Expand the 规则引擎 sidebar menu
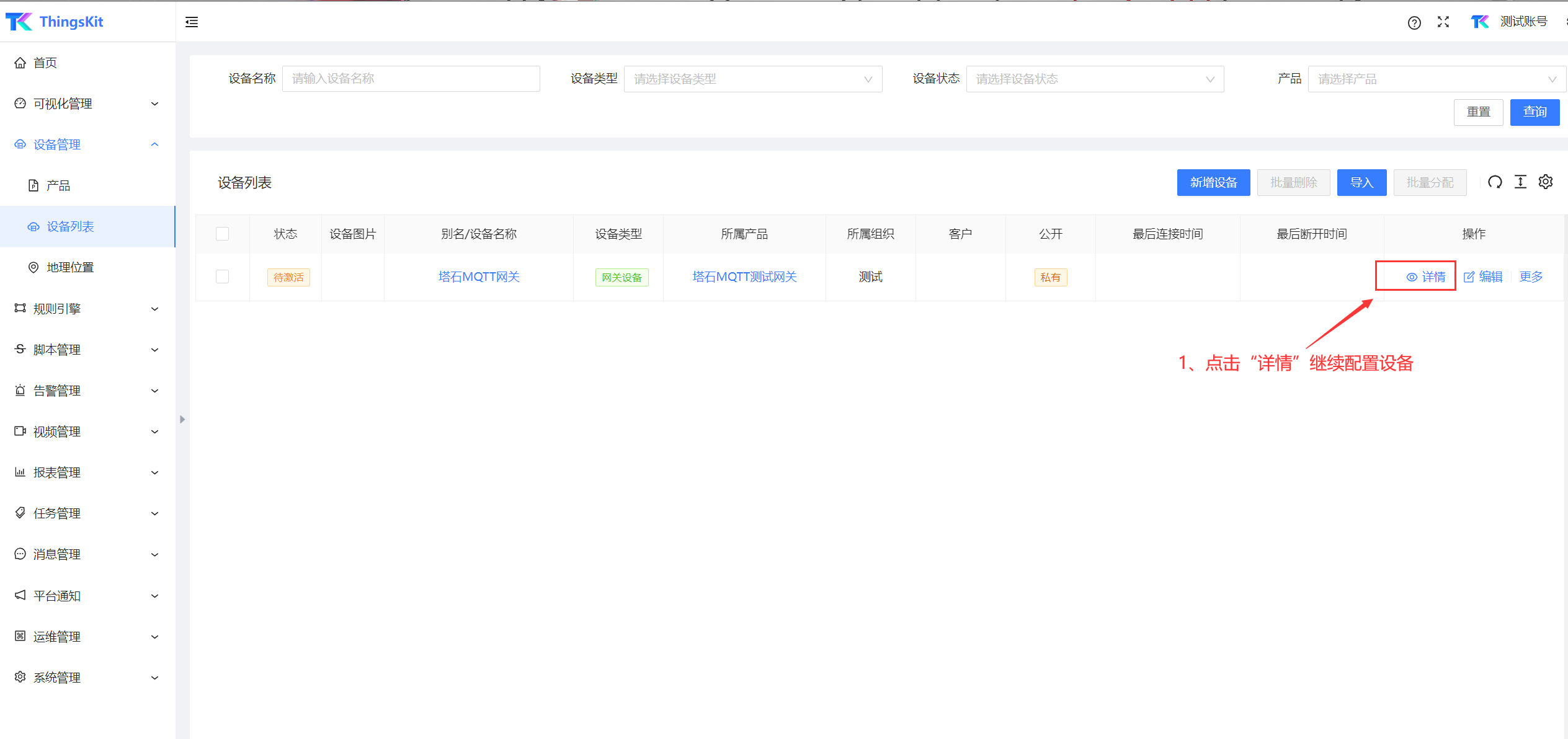The image size is (1568, 739). click(87, 309)
